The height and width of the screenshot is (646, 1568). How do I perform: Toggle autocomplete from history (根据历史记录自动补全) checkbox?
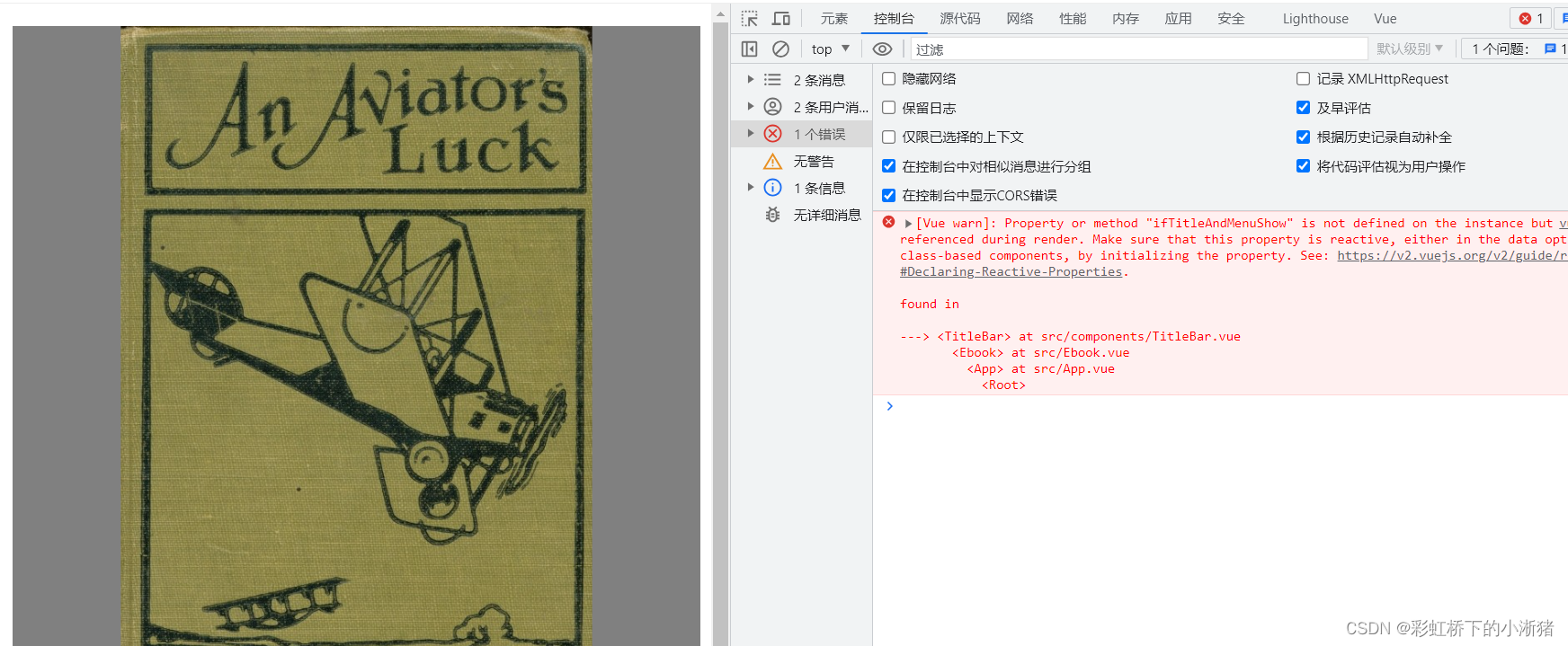1303,137
